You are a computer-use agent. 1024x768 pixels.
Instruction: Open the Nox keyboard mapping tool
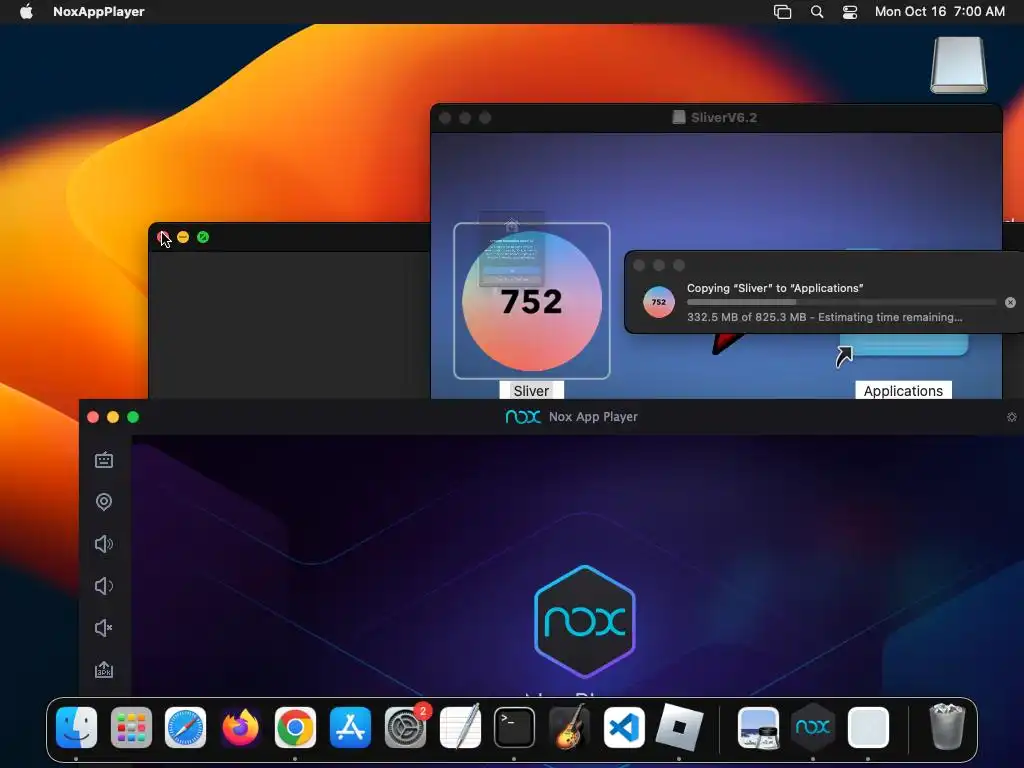coord(104,460)
